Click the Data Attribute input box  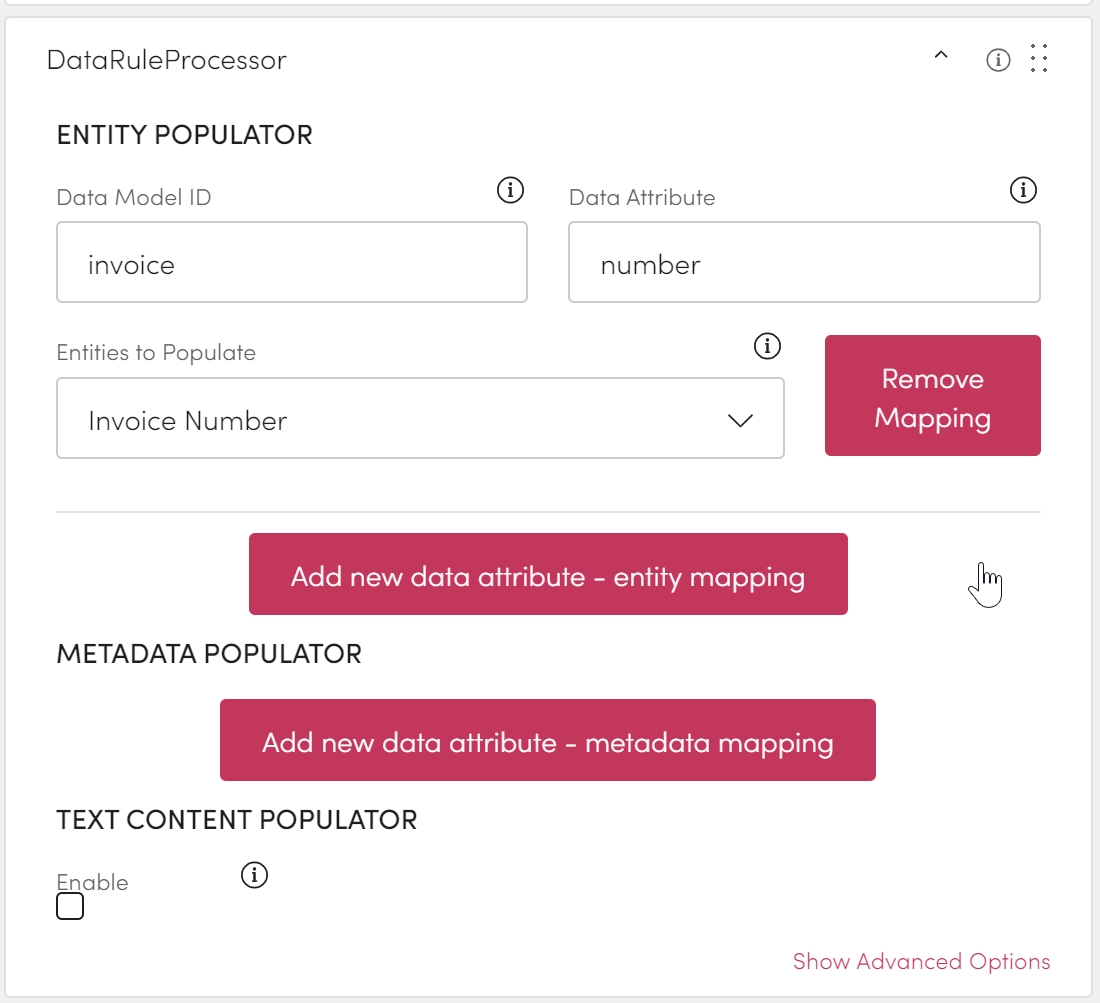click(x=804, y=263)
